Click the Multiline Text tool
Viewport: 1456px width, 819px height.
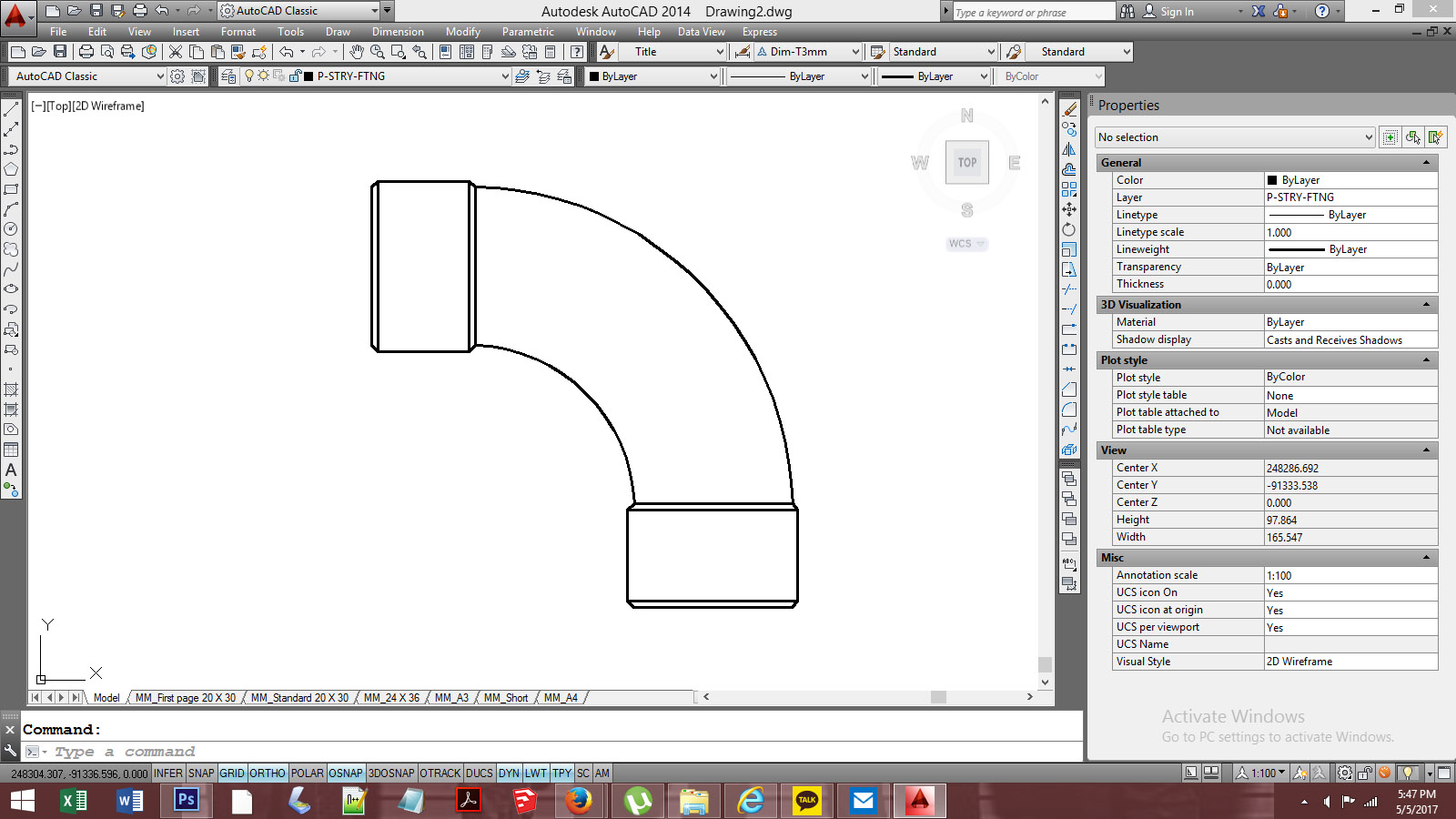11,470
